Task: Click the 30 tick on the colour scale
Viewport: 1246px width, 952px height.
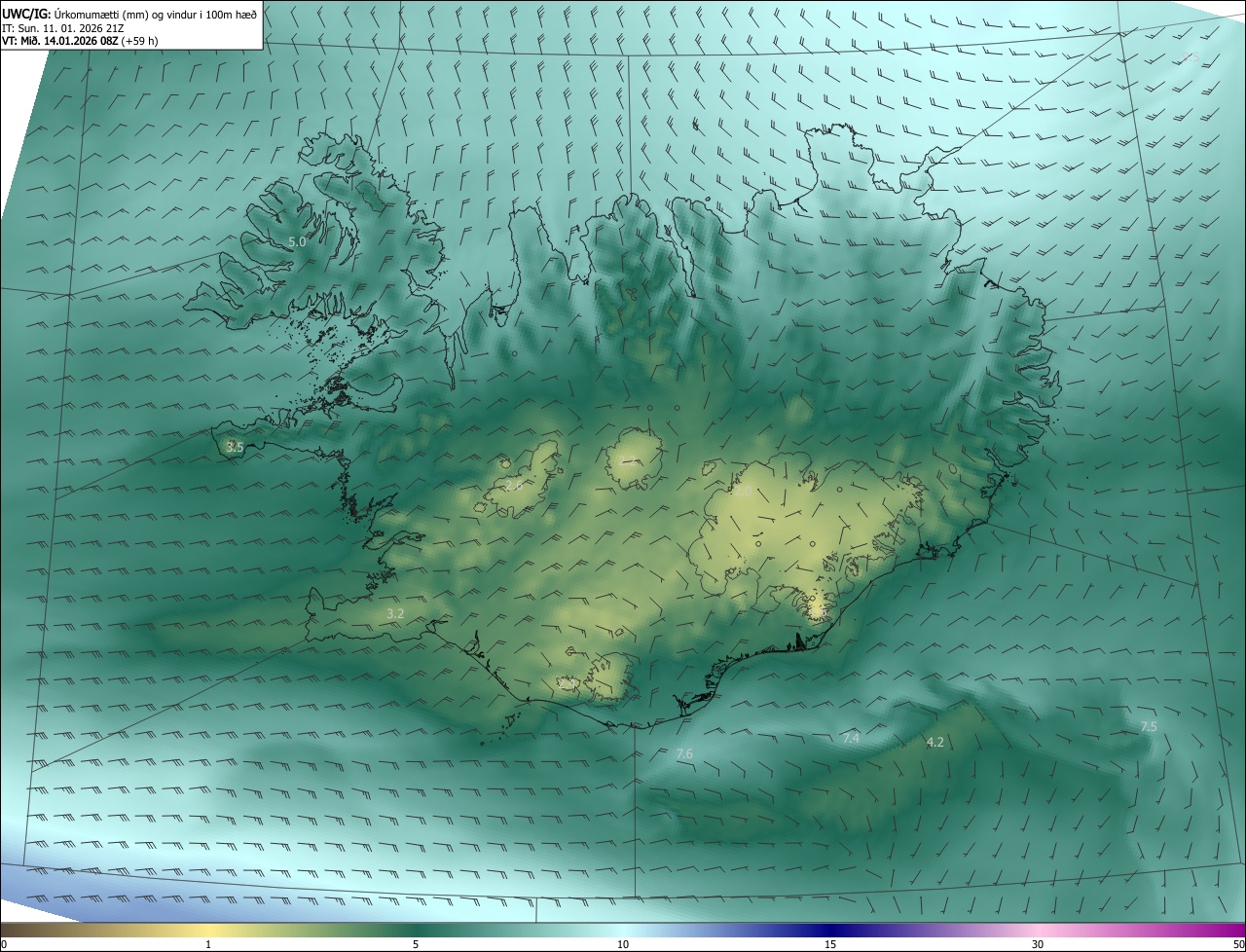Action: [x=1038, y=944]
